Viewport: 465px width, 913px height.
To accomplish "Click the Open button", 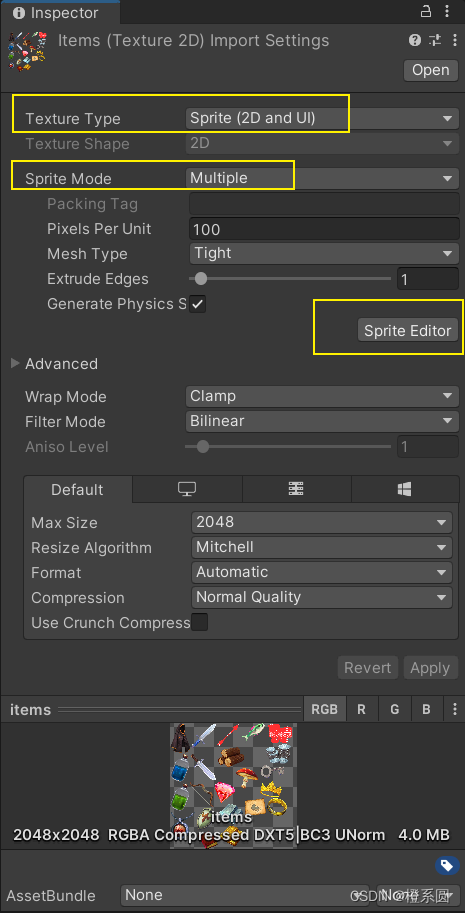I will 431,70.
